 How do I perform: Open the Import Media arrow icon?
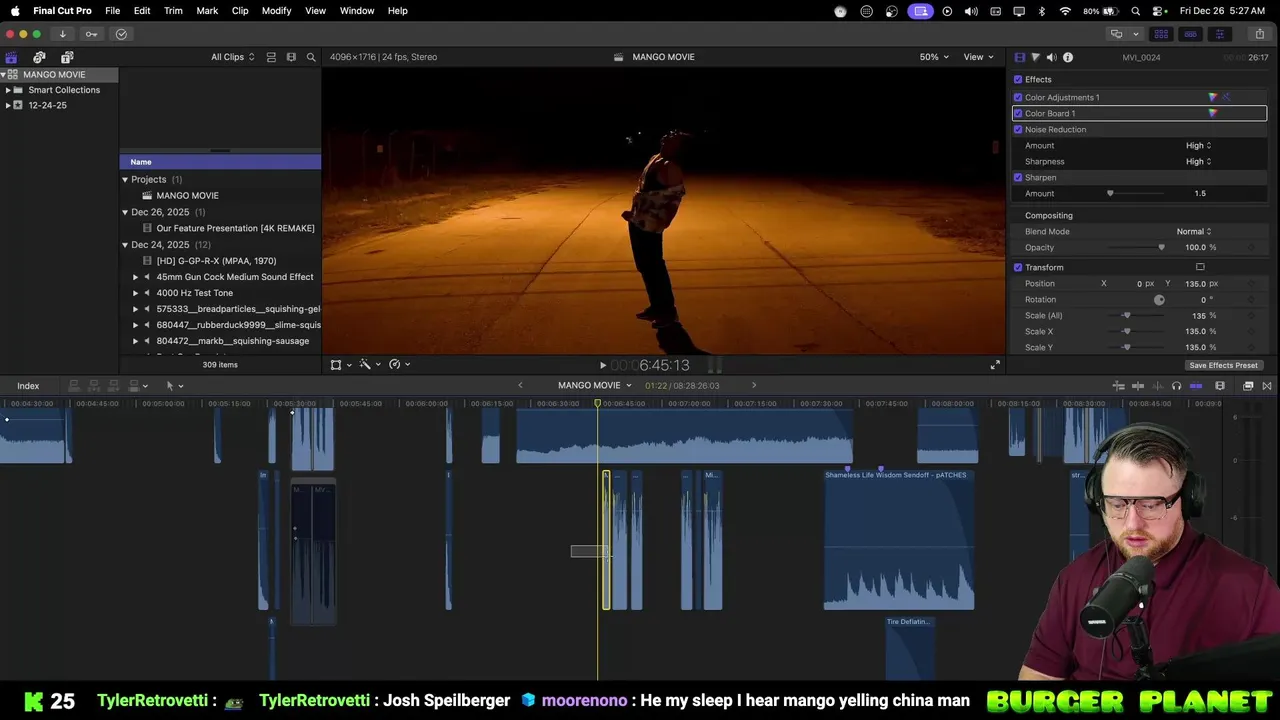click(x=62, y=34)
